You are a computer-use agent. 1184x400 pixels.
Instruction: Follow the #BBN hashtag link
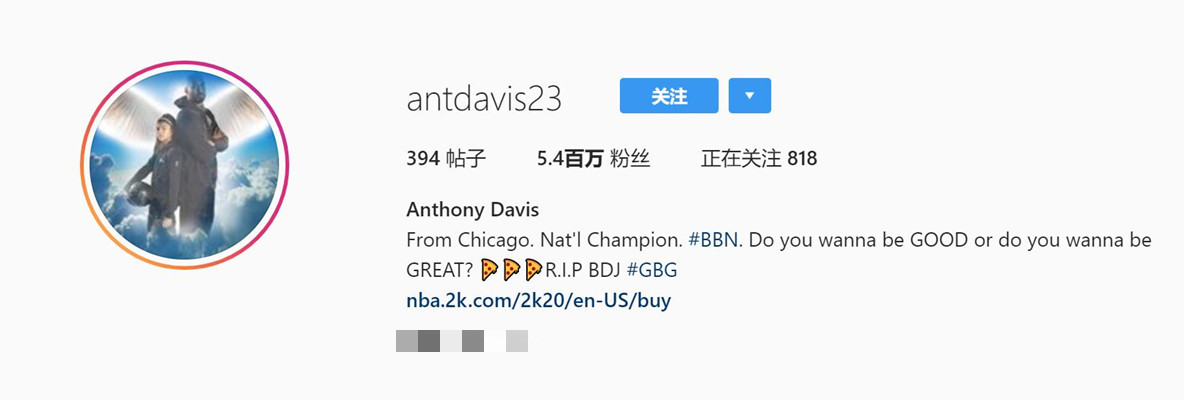(x=713, y=241)
